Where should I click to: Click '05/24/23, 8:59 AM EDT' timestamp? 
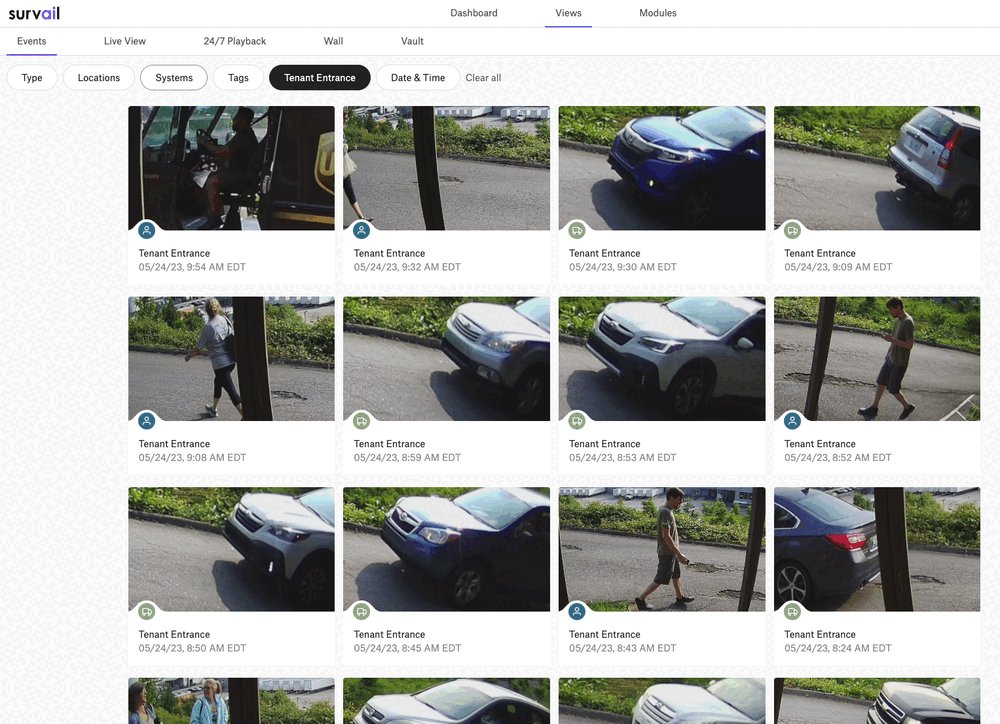(x=408, y=458)
